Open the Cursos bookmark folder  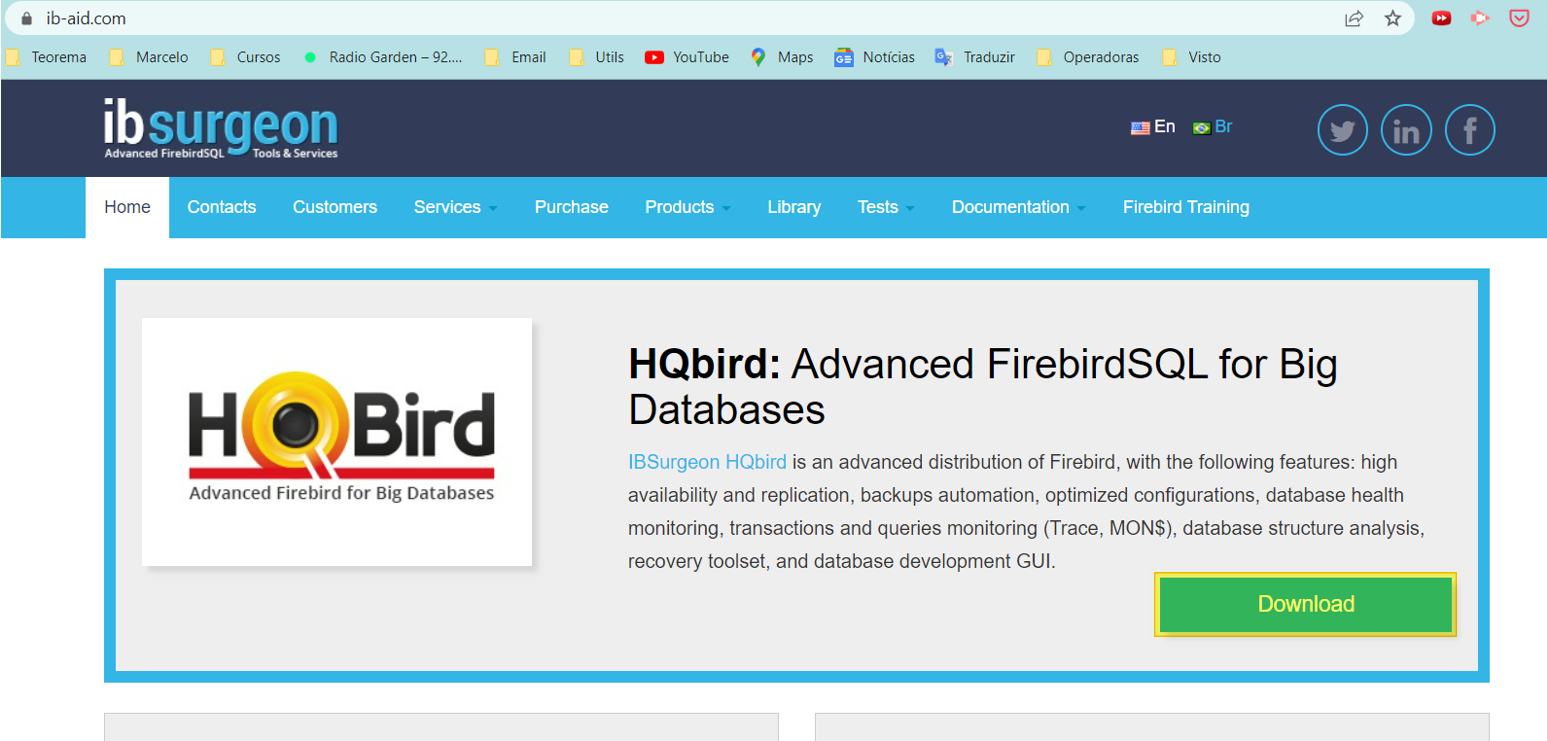(x=246, y=57)
